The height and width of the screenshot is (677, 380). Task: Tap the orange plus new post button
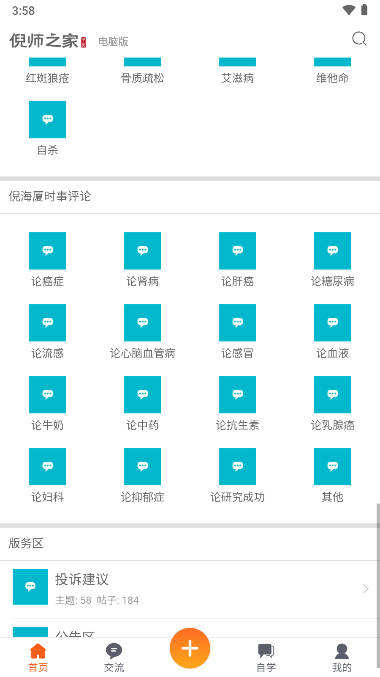click(190, 648)
